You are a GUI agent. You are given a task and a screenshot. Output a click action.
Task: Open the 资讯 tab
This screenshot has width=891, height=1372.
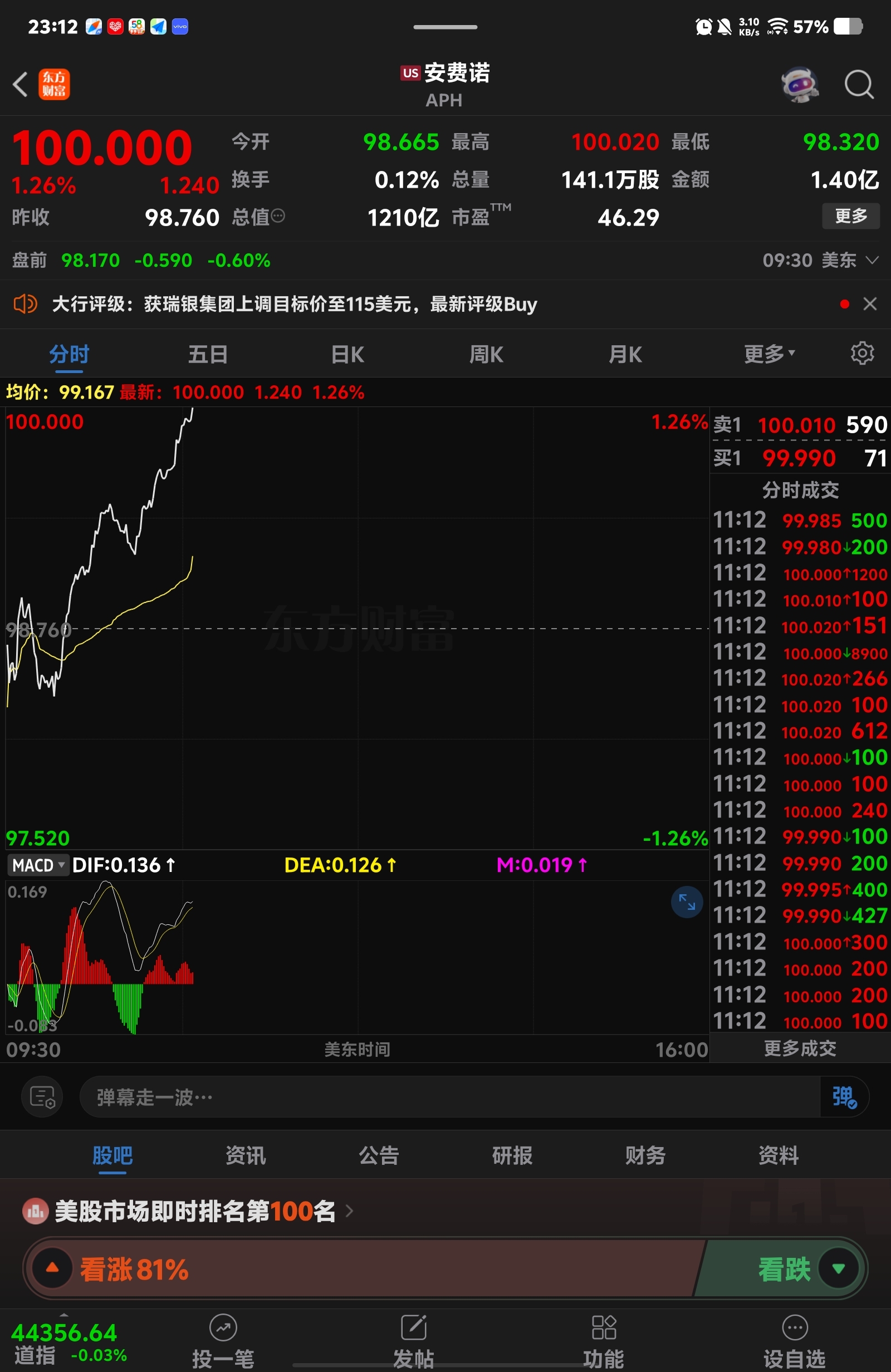[x=246, y=1155]
